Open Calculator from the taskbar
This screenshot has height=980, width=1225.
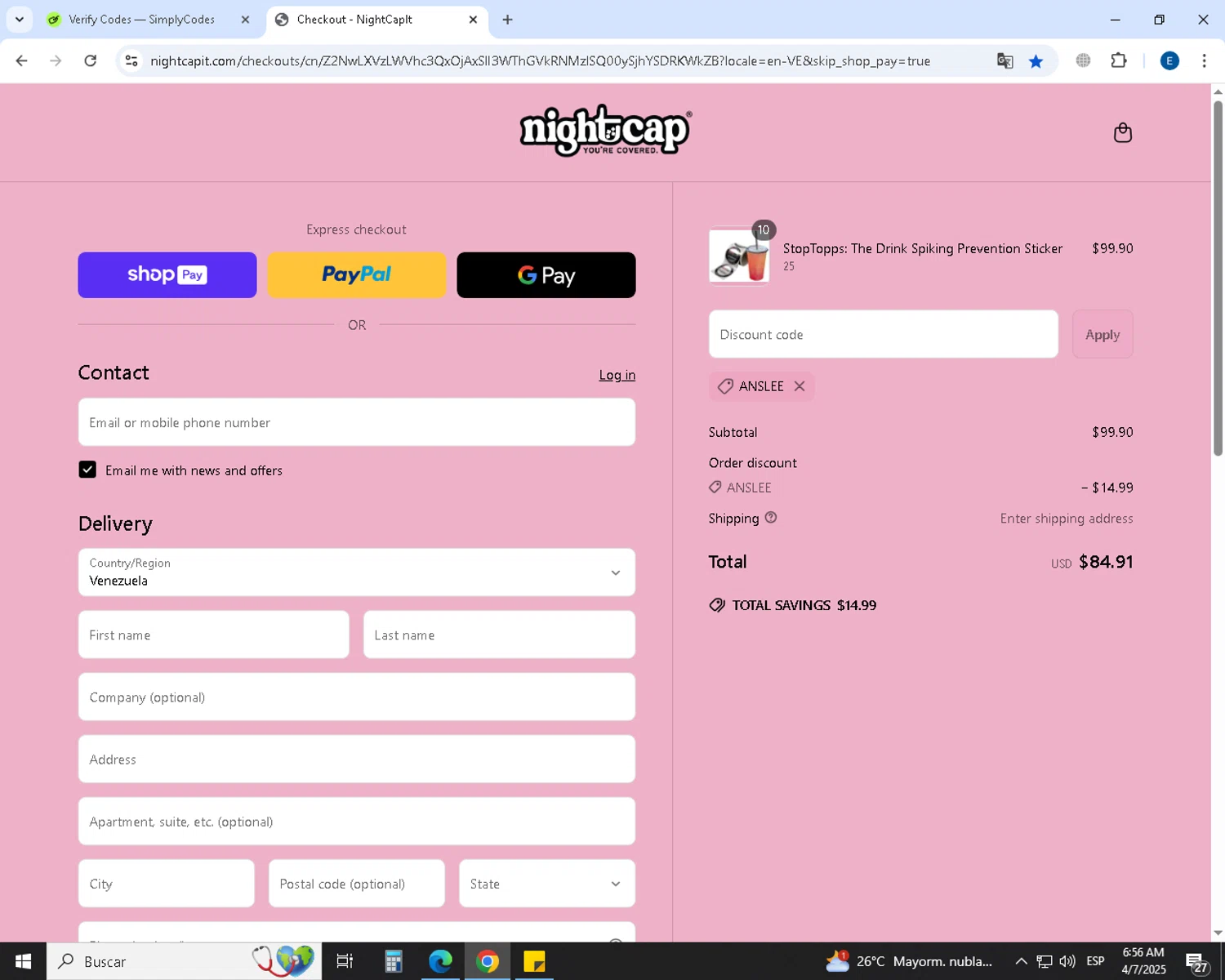pos(393,961)
